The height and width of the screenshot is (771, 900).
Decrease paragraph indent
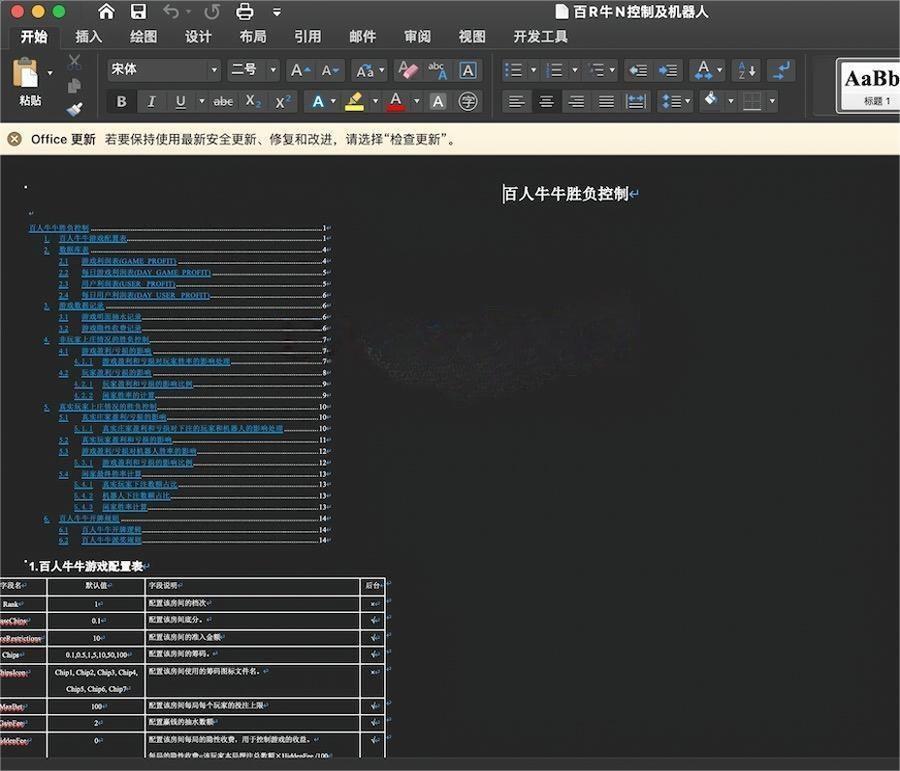[x=638, y=71]
